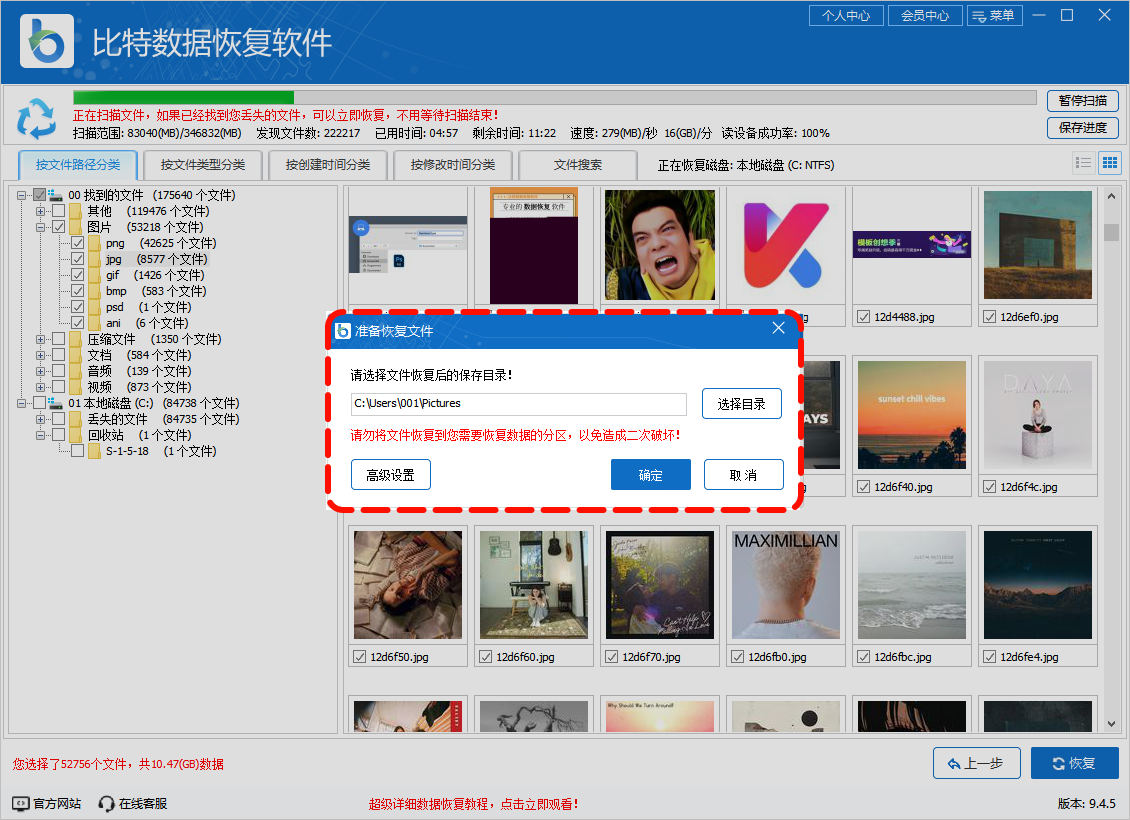The image size is (1130, 820).
Task: Click the Bit Data Recovery app logo
Action: pyautogui.click(x=47, y=41)
